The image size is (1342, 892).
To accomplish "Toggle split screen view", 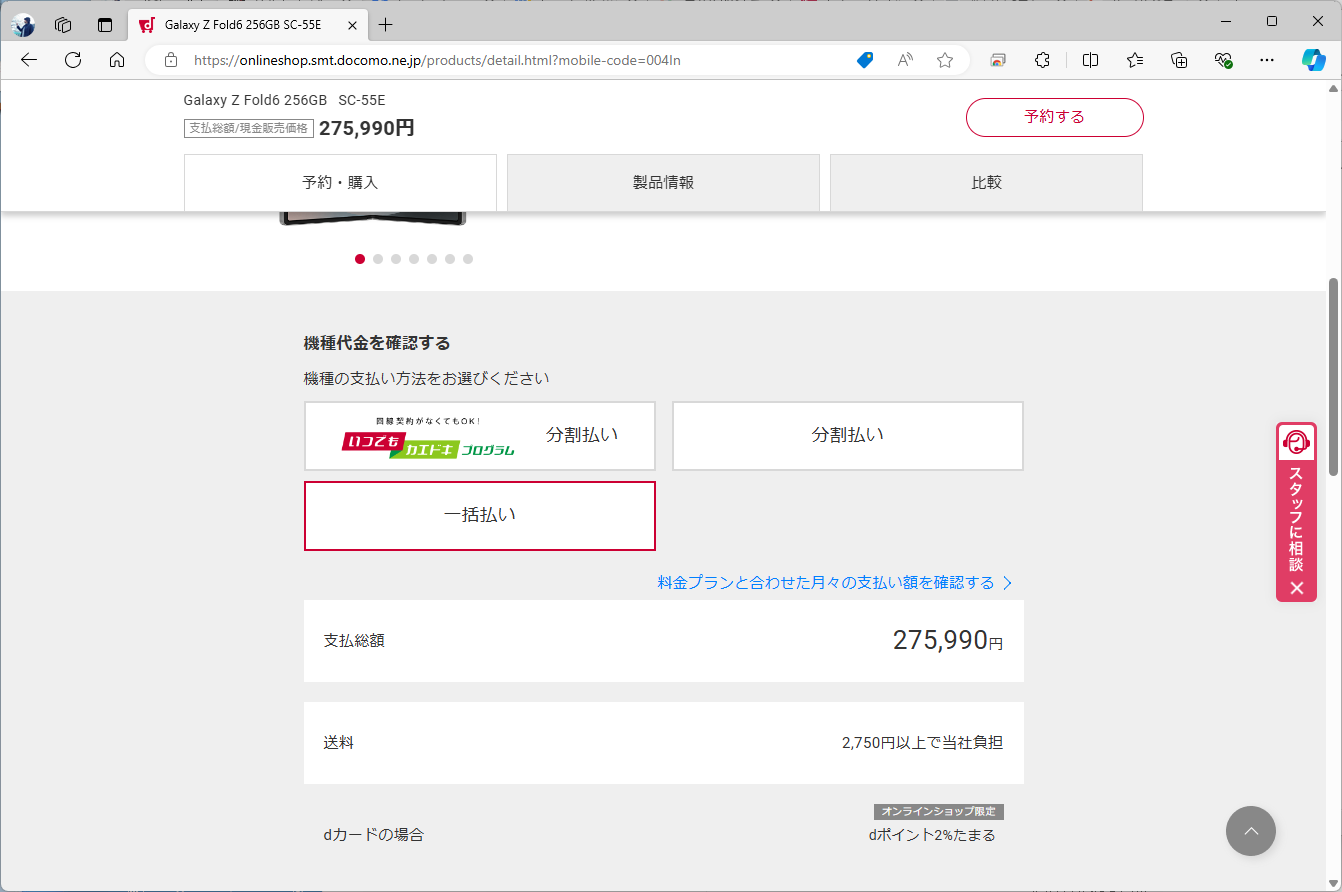I will 1091,60.
